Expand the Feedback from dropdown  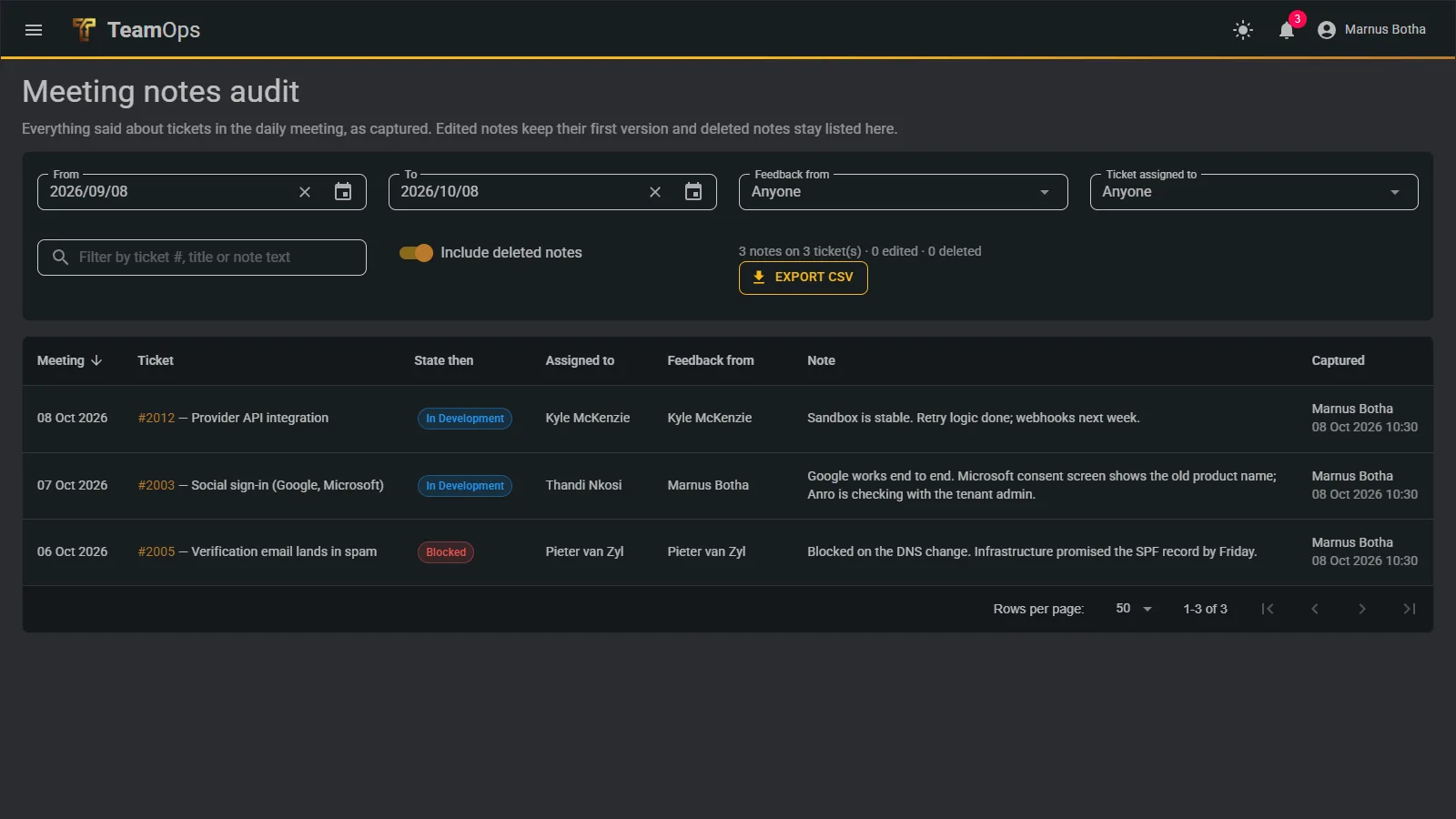click(x=903, y=192)
